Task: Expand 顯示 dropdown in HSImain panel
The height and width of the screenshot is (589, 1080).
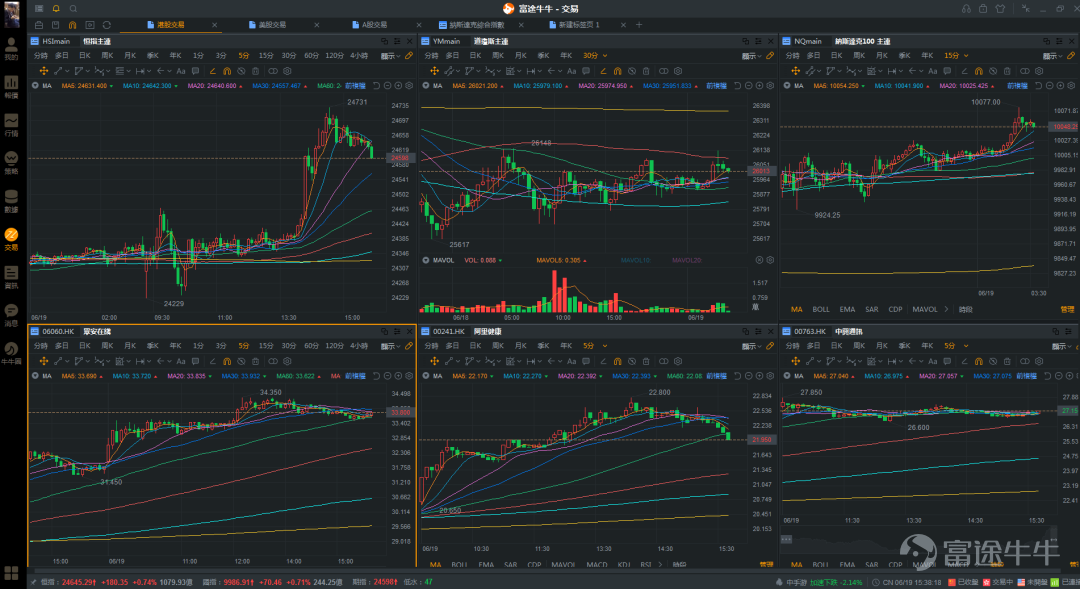Action: pyautogui.click(x=390, y=56)
